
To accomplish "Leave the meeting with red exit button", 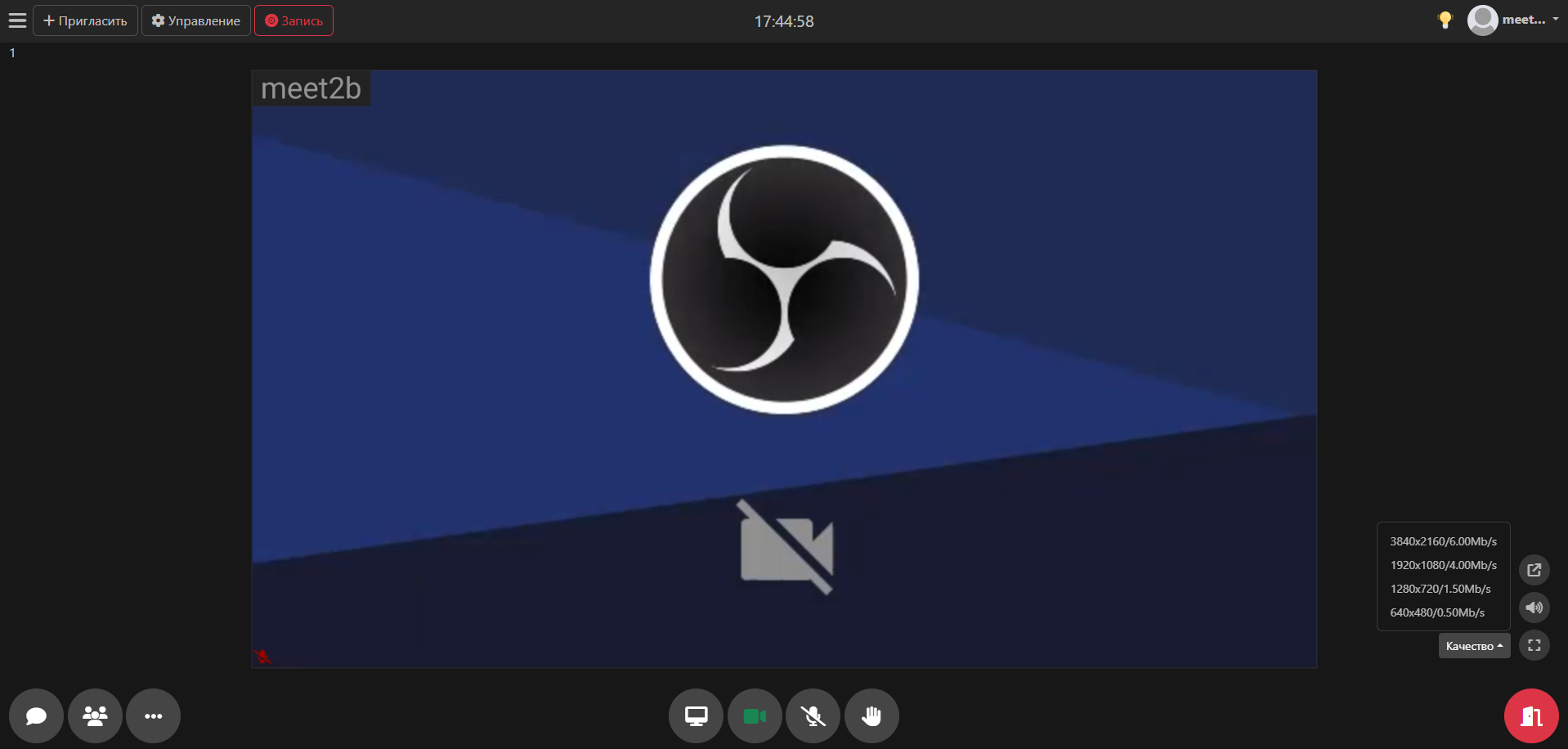I will pos(1530,716).
